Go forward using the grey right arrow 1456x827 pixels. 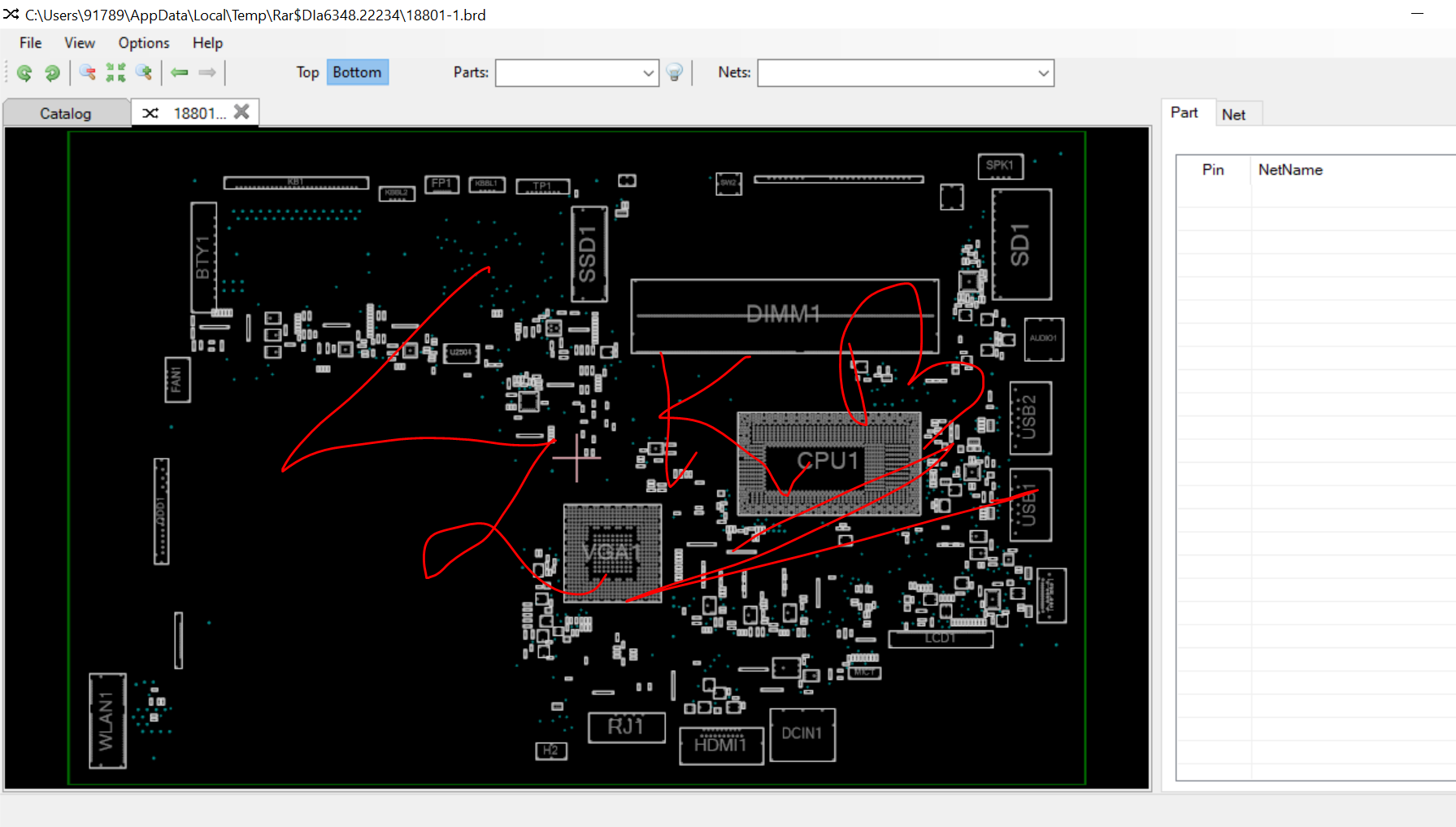point(207,73)
